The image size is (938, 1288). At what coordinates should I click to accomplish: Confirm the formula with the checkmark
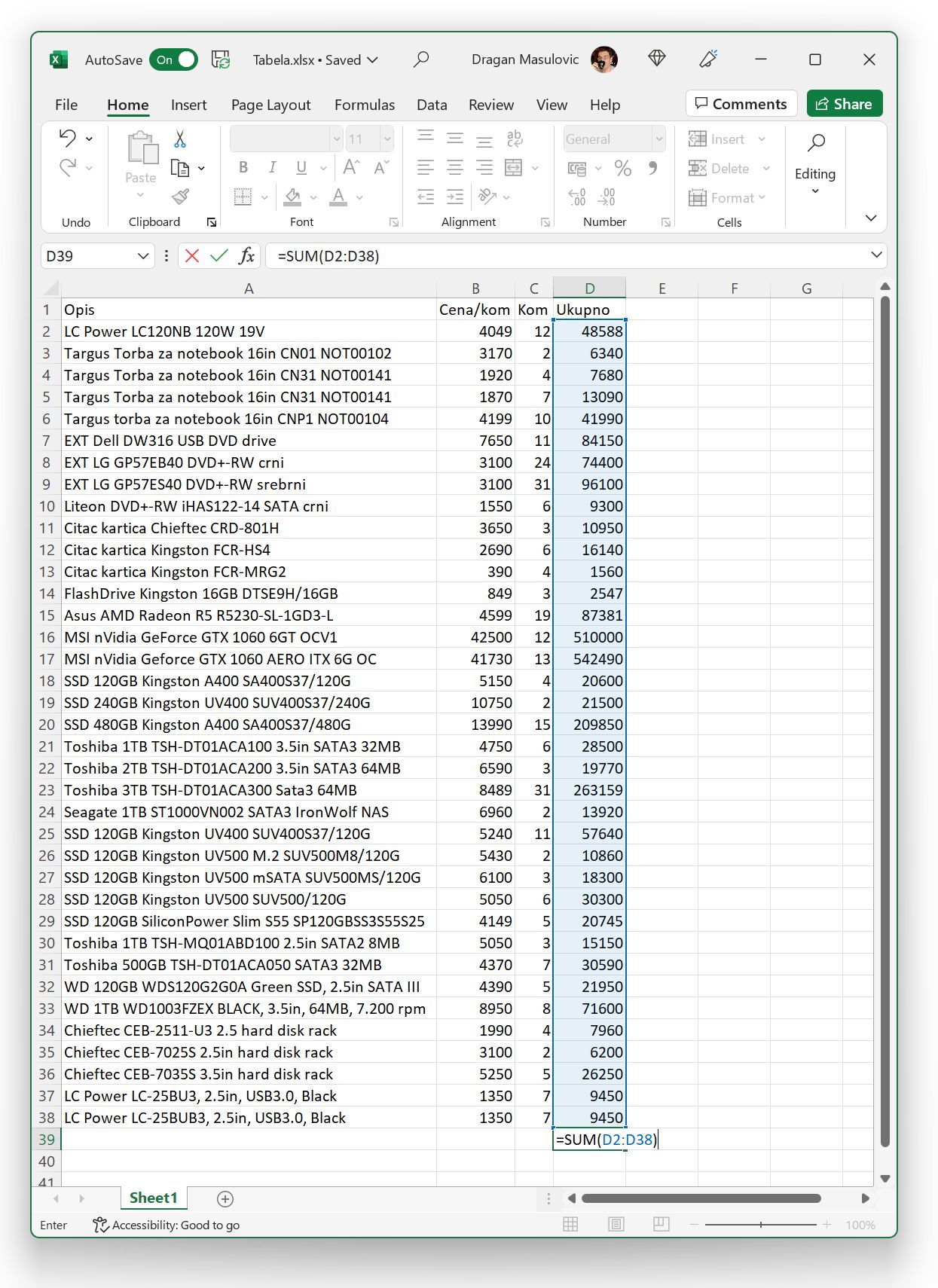(x=219, y=256)
